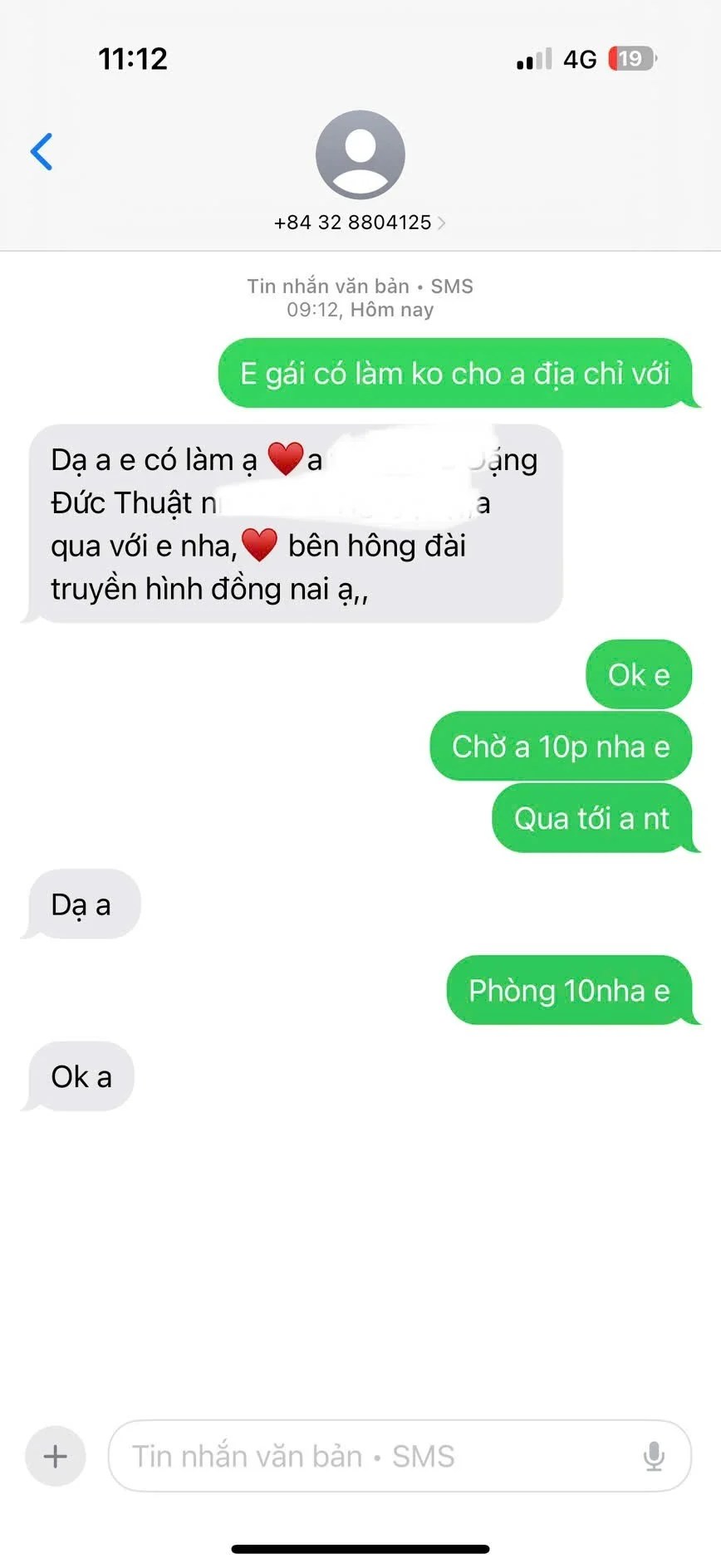721x1568 pixels.
Task: Select the "Qua tới a nt" message
Action: pyautogui.click(x=592, y=819)
